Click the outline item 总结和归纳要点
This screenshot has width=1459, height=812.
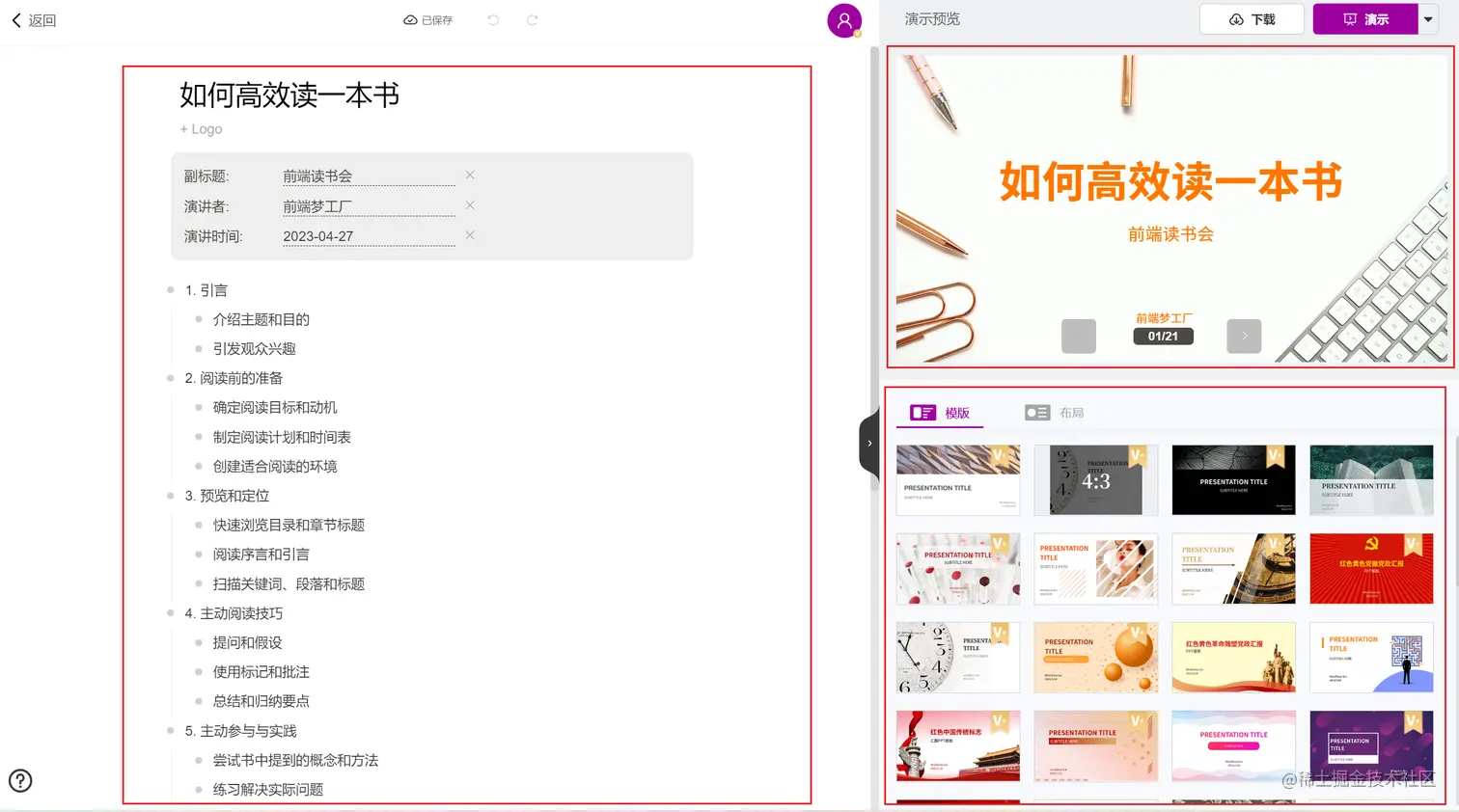pyautogui.click(x=262, y=701)
